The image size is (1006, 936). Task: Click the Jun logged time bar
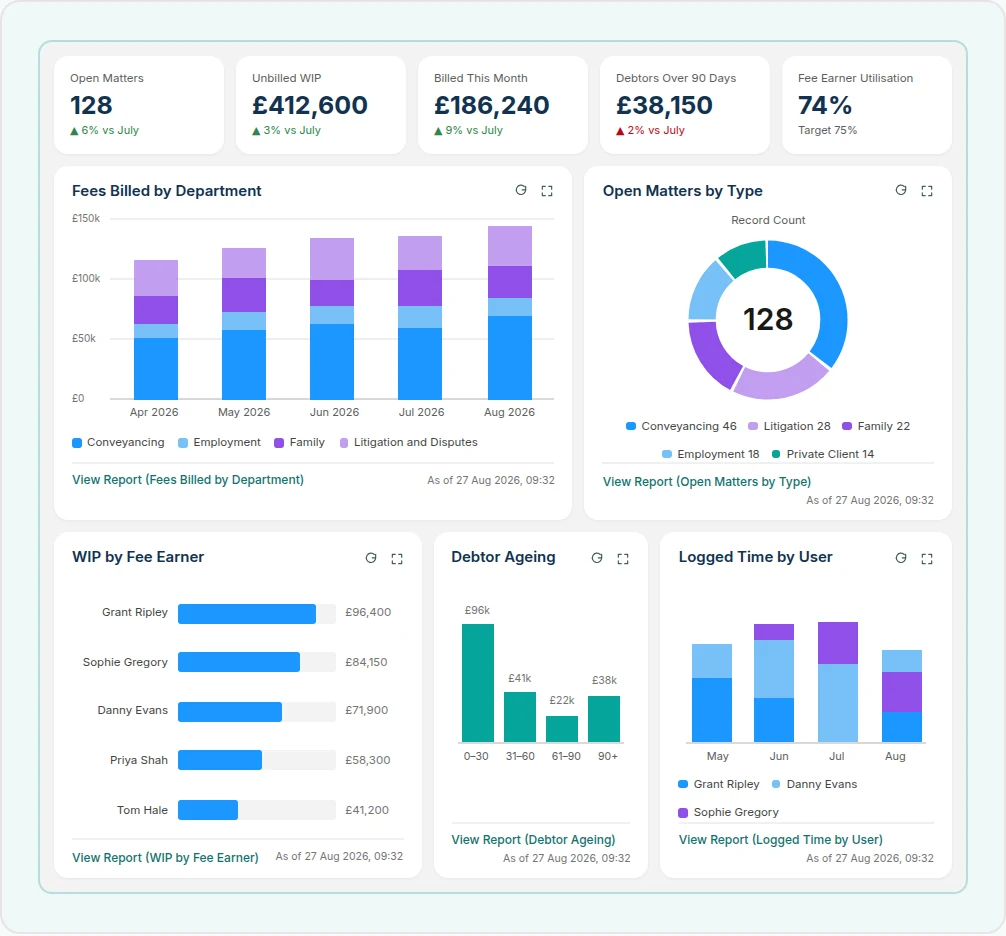click(x=774, y=683)
